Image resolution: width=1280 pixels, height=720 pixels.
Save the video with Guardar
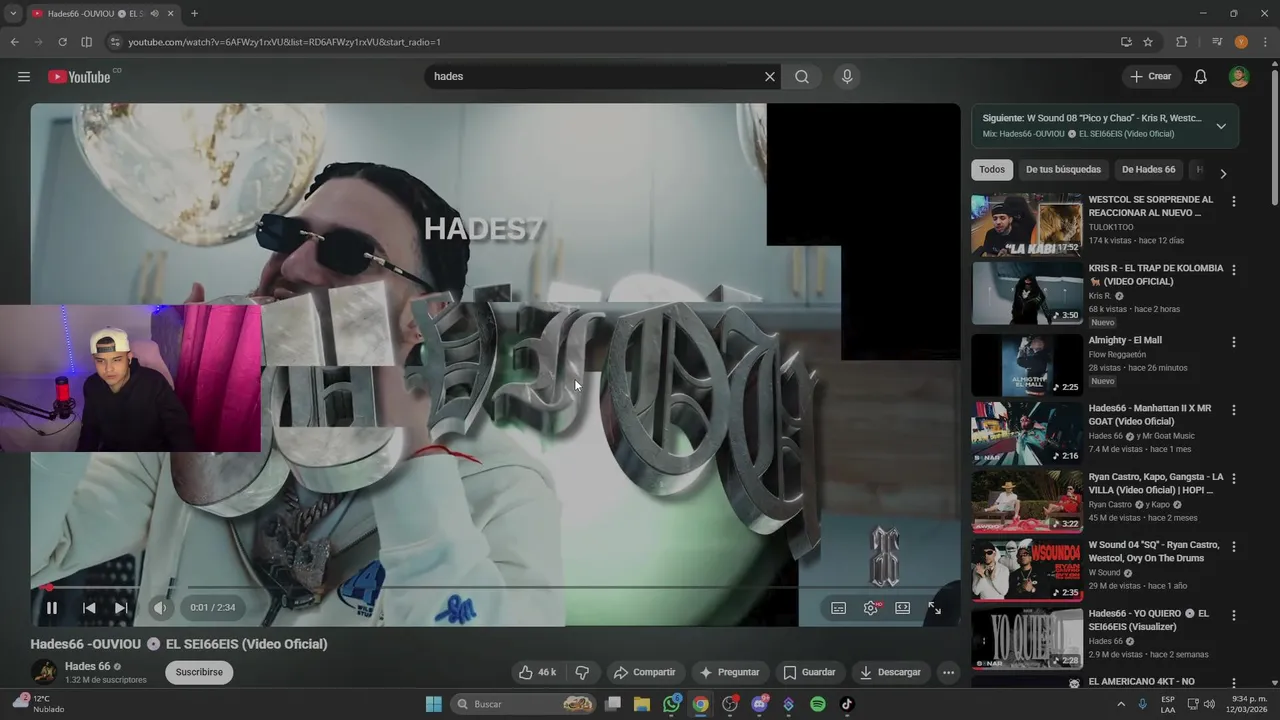(x=809, y=672)
